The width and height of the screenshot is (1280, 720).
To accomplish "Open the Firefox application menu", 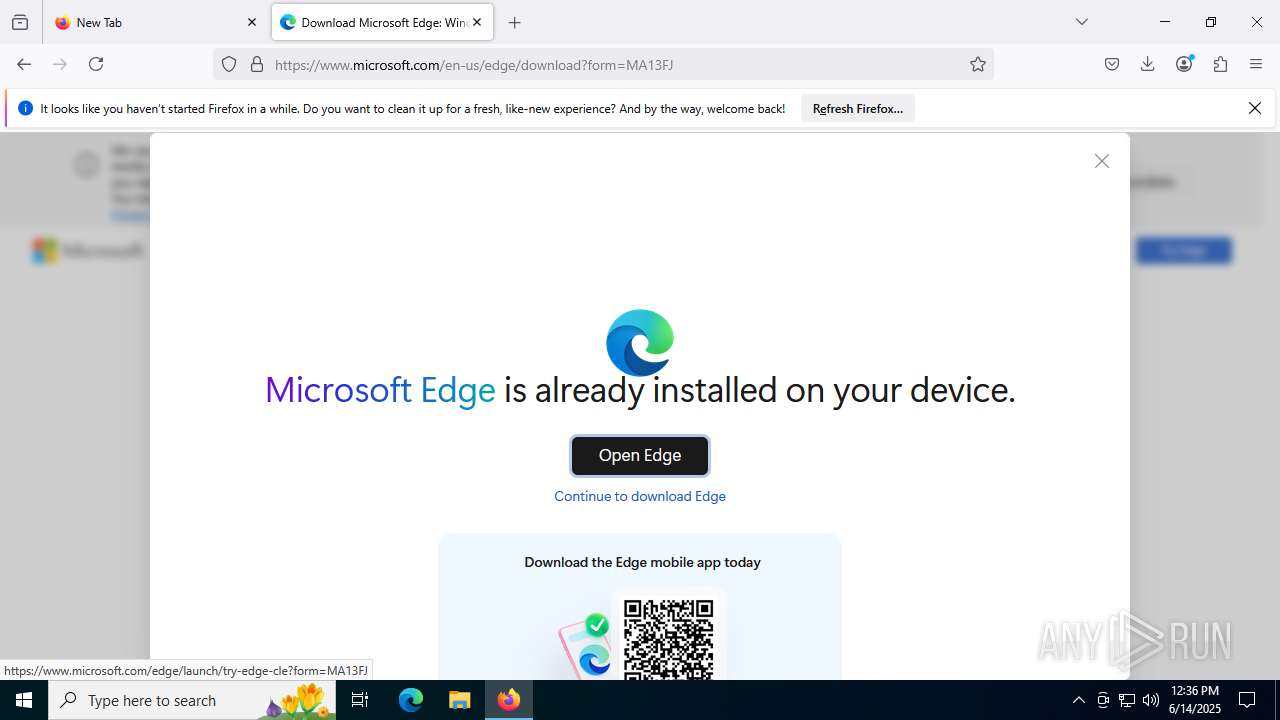I will (1256, 64).
